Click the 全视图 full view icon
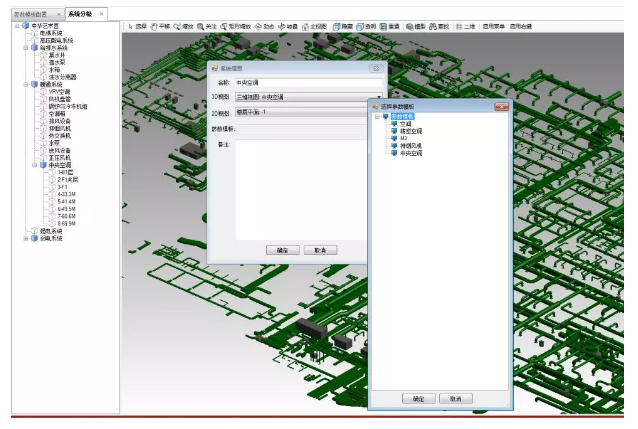Image resolution: width=638 pixels, height=429 pixels. tap(315, 26)
